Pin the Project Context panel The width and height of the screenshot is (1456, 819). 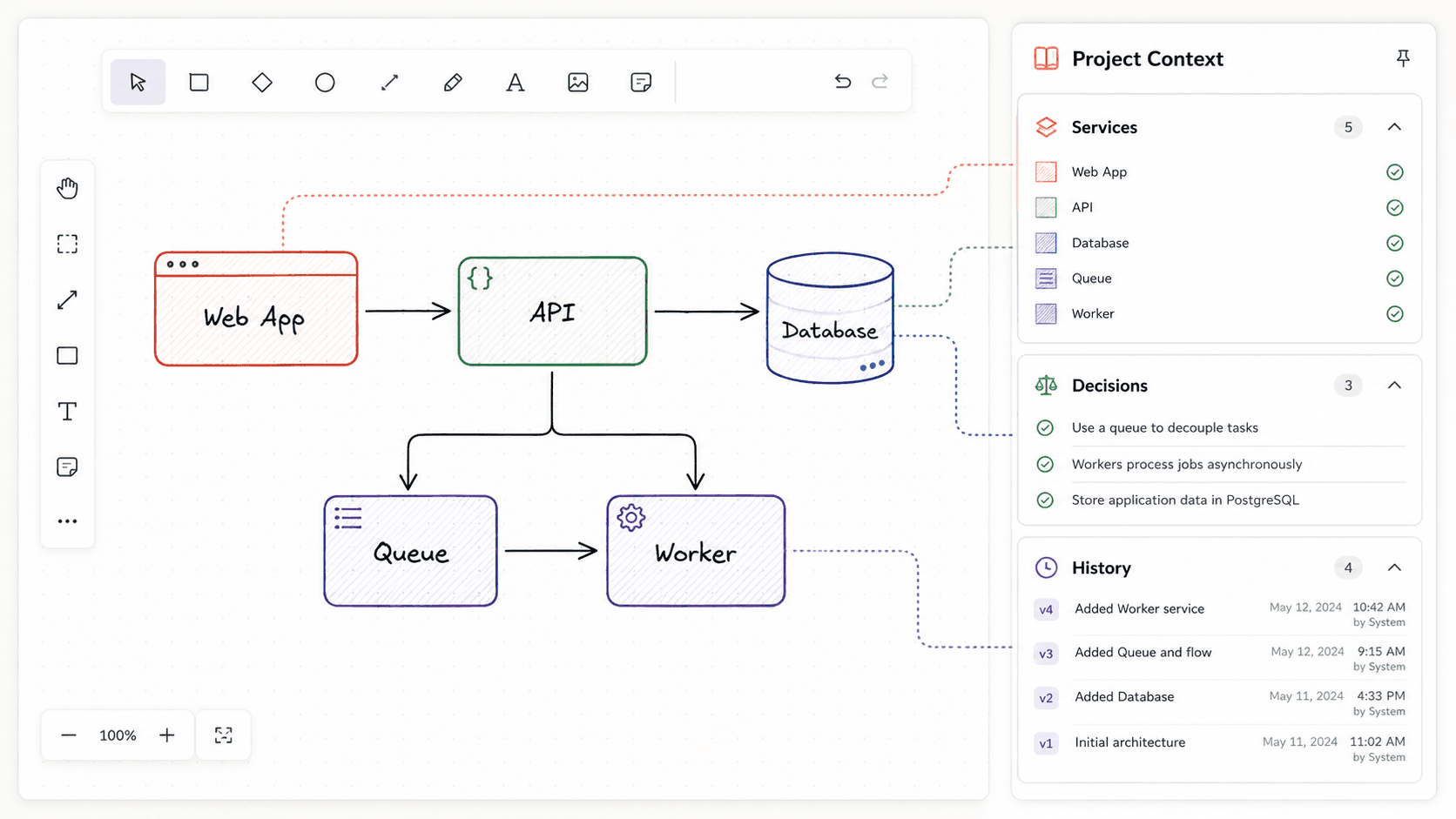(x=1403, y=58)
